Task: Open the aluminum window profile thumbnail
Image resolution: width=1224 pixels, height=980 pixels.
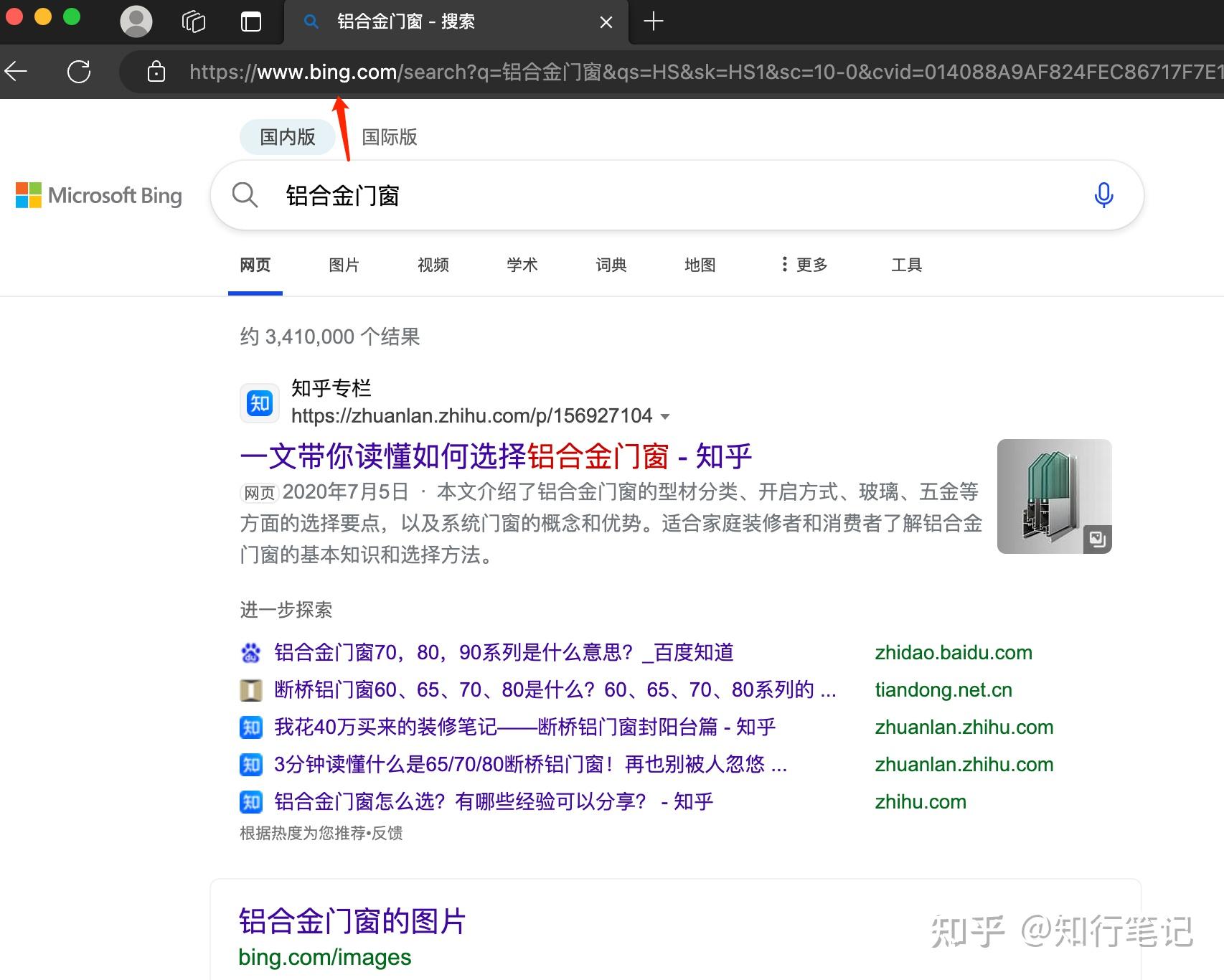Action: [1055, 496]
